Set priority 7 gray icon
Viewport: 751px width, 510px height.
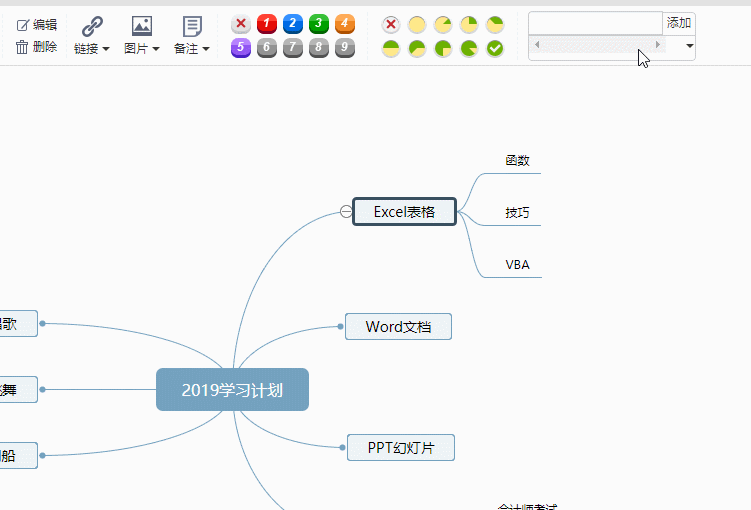293,48
